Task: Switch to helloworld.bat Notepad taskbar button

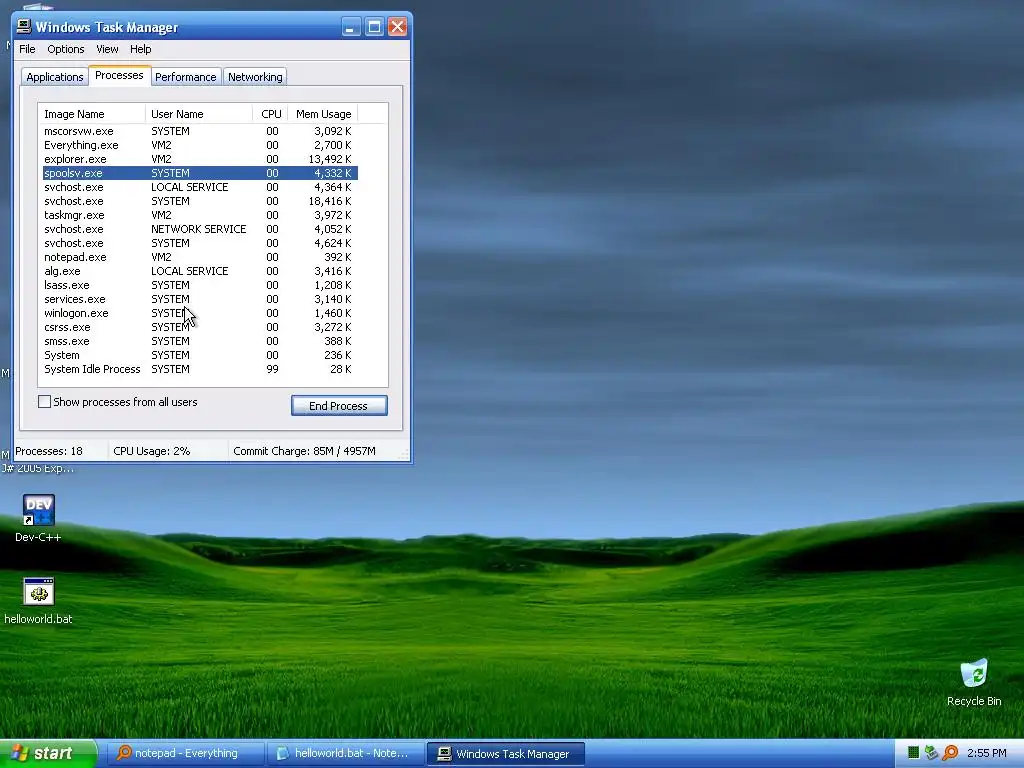Action: click(x=346, y=754)
